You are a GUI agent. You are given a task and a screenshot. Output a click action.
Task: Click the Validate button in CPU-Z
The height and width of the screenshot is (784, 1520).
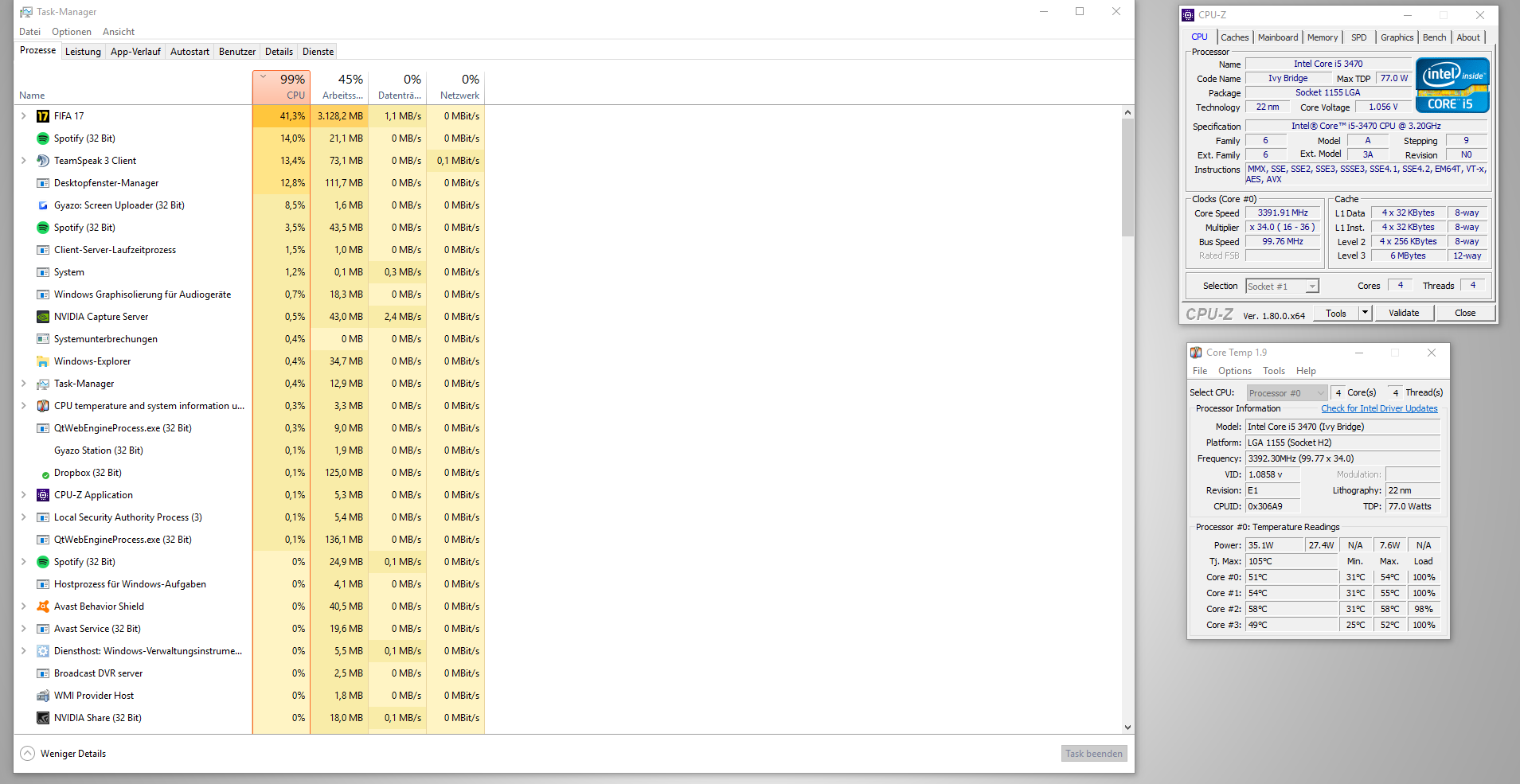pos(1404,313)
